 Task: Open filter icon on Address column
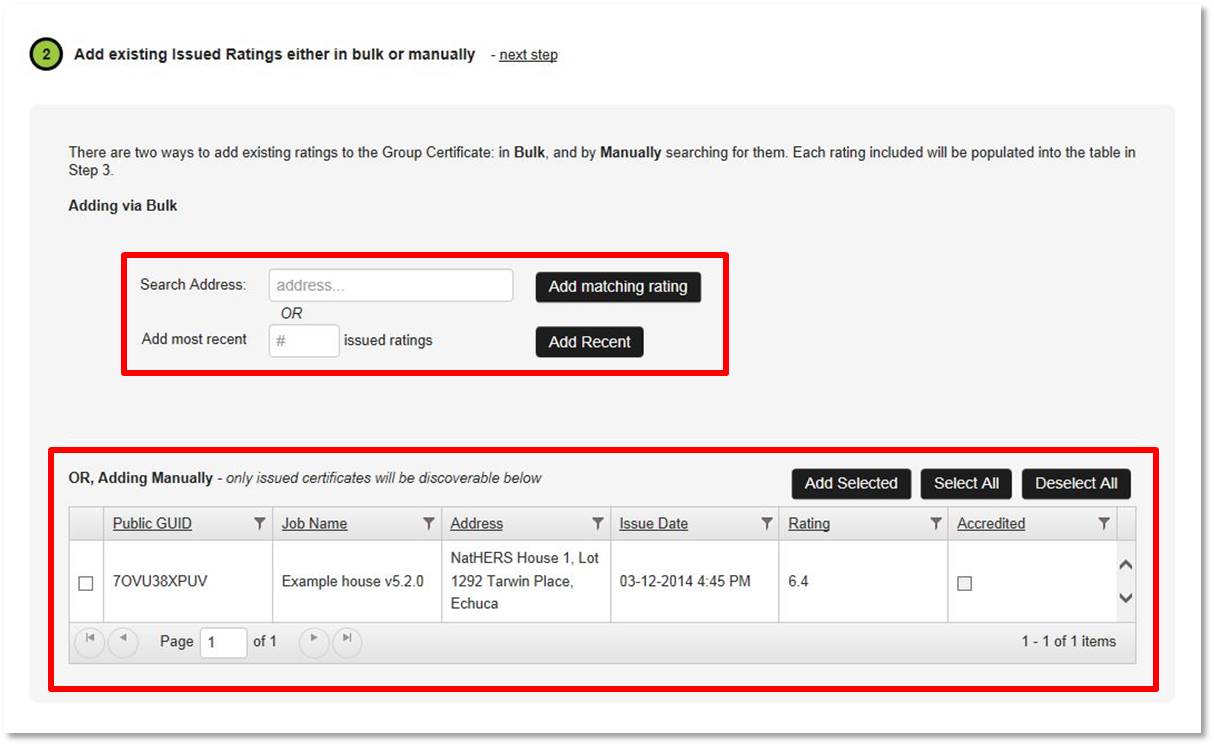coord(598,524)
